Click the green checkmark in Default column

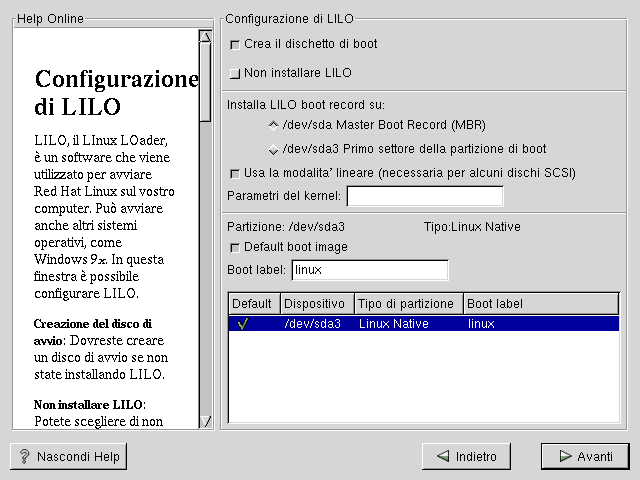242,323
